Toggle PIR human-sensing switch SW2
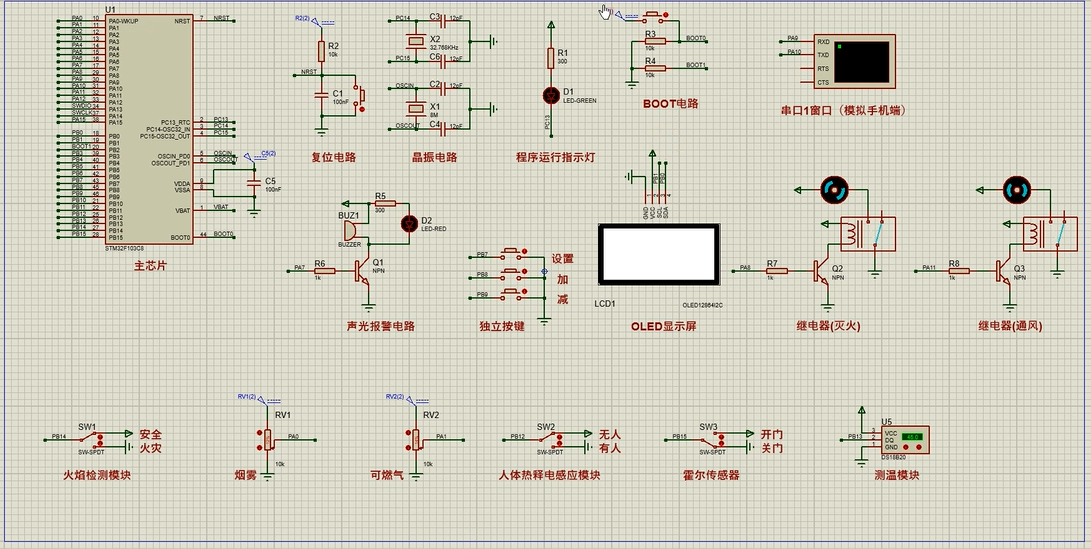The image size is (1091, 549). coord(551,440)
